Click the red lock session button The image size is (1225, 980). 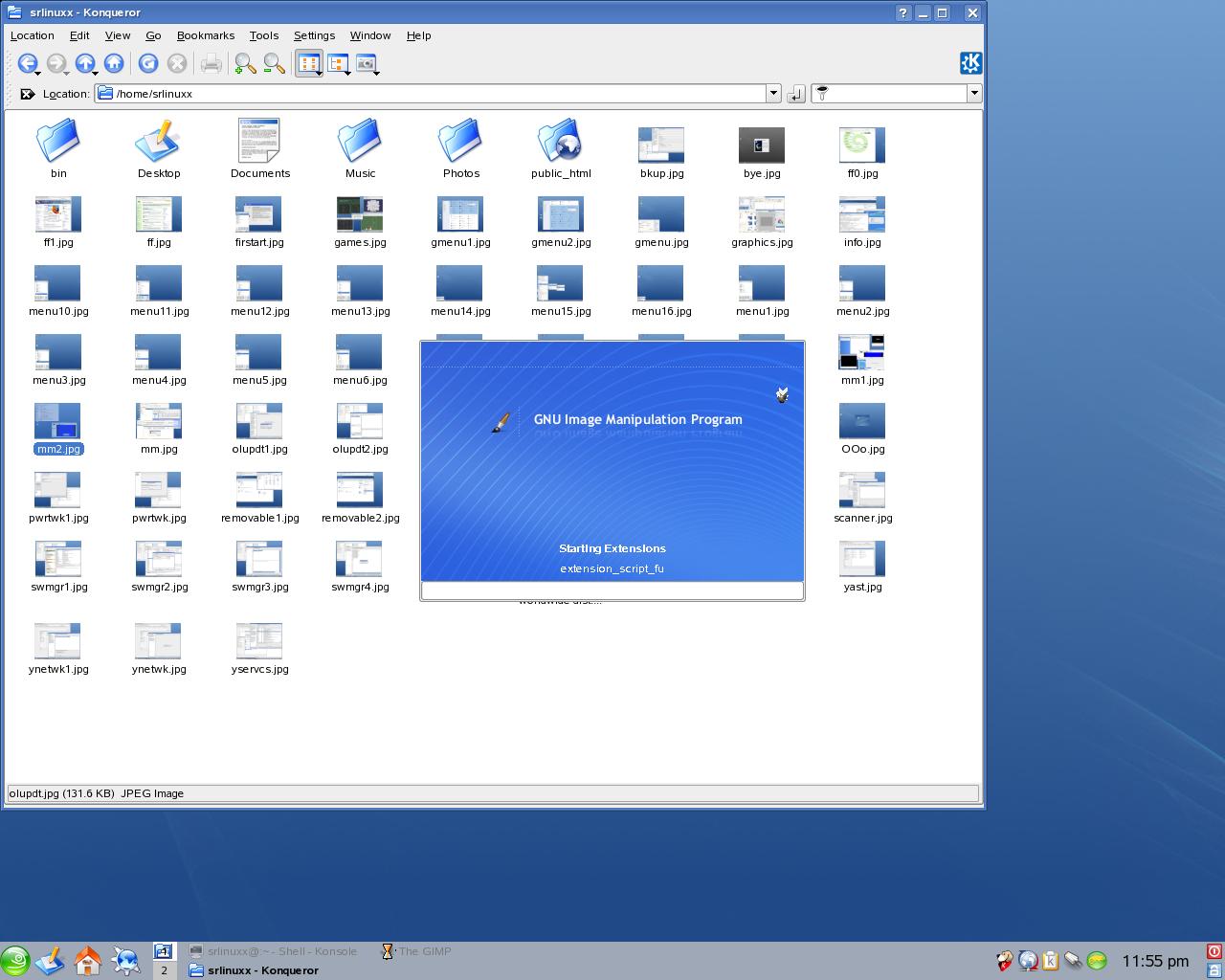(x=1214, y=951)
